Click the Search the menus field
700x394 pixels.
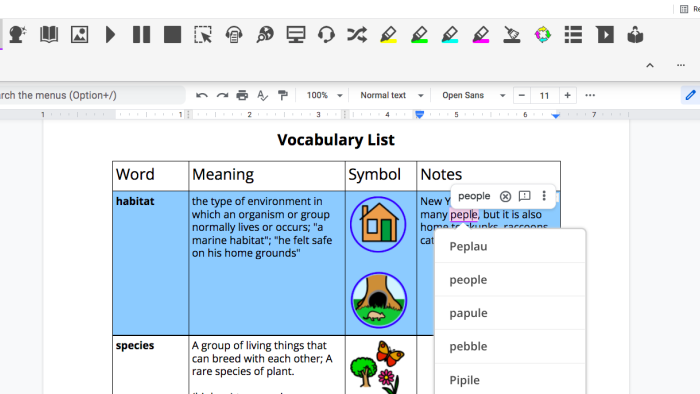(x=92, y=95)
